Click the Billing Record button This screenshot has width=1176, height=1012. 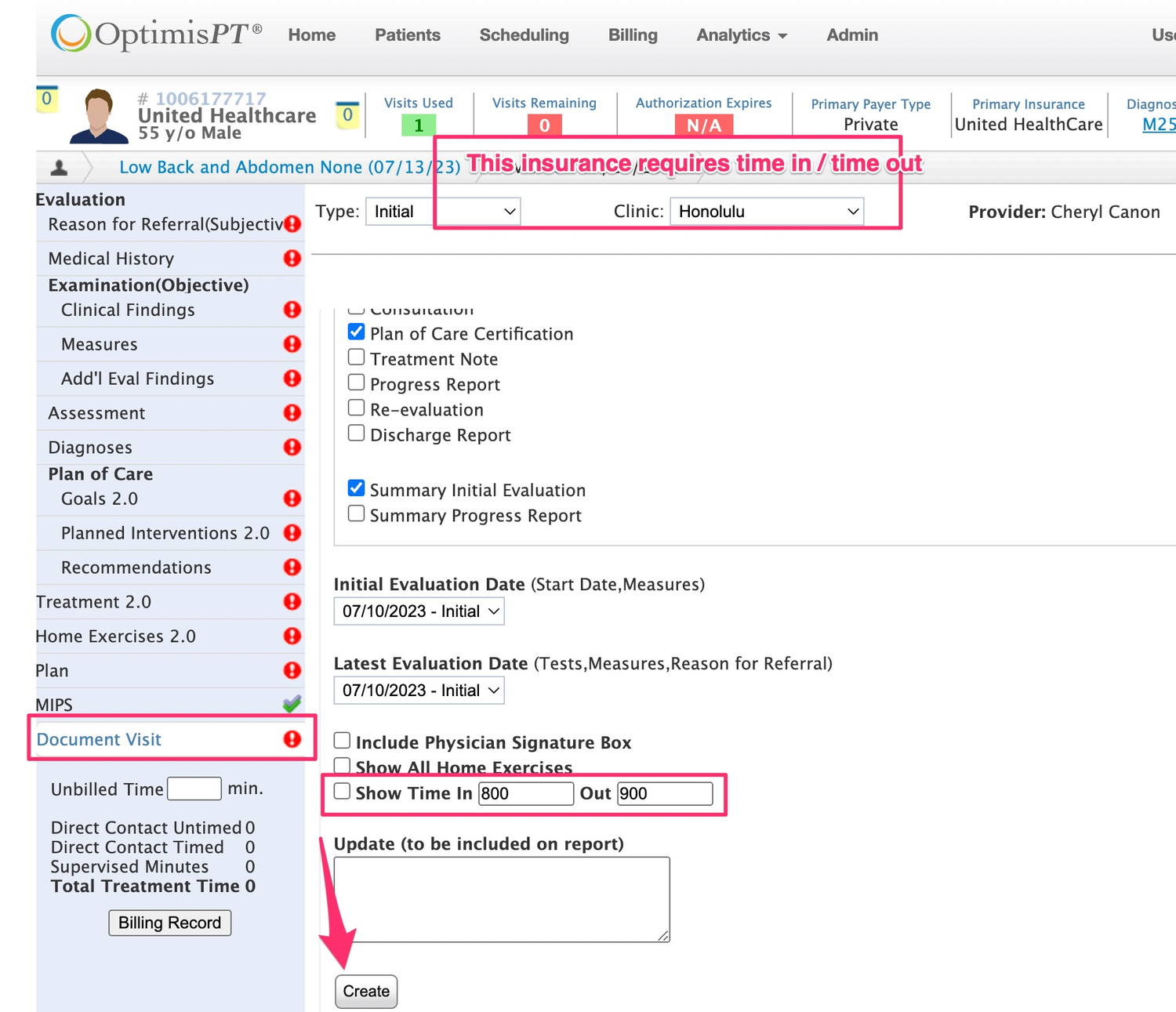(169, 923)
